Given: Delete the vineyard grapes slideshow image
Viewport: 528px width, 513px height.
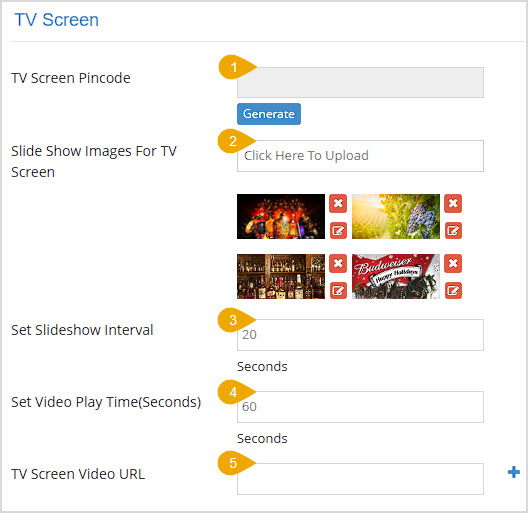Looking at the screenshot, I should [453, 203].
